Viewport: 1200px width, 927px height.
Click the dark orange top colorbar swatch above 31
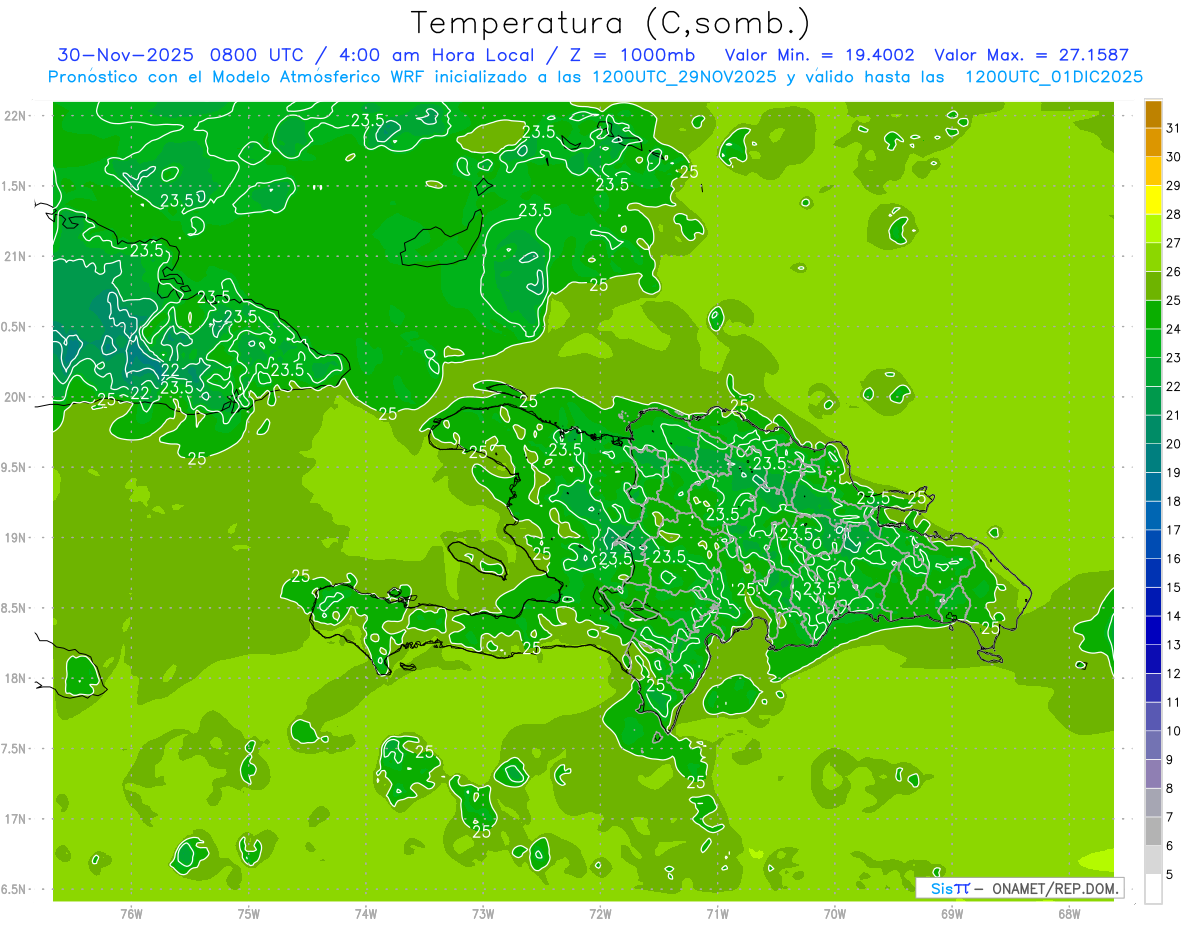(x=1153, y=114)
